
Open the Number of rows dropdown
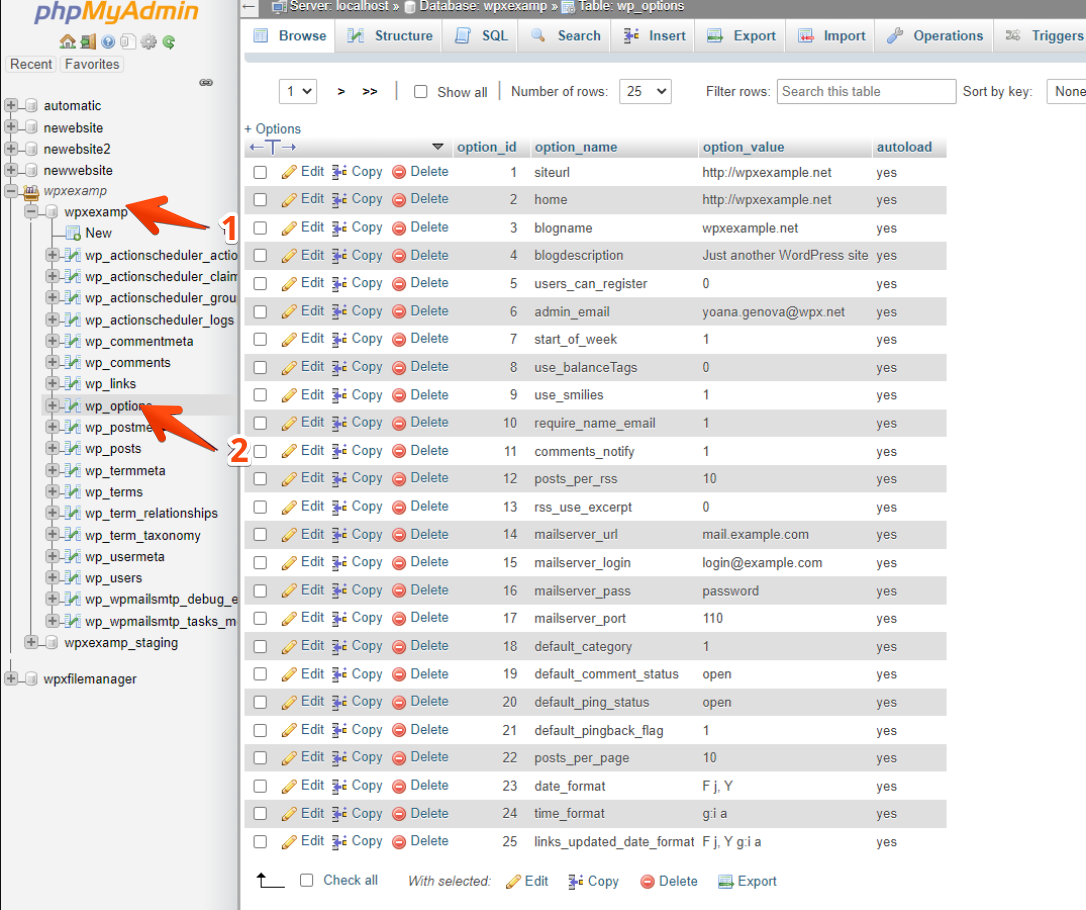(645, 91)
